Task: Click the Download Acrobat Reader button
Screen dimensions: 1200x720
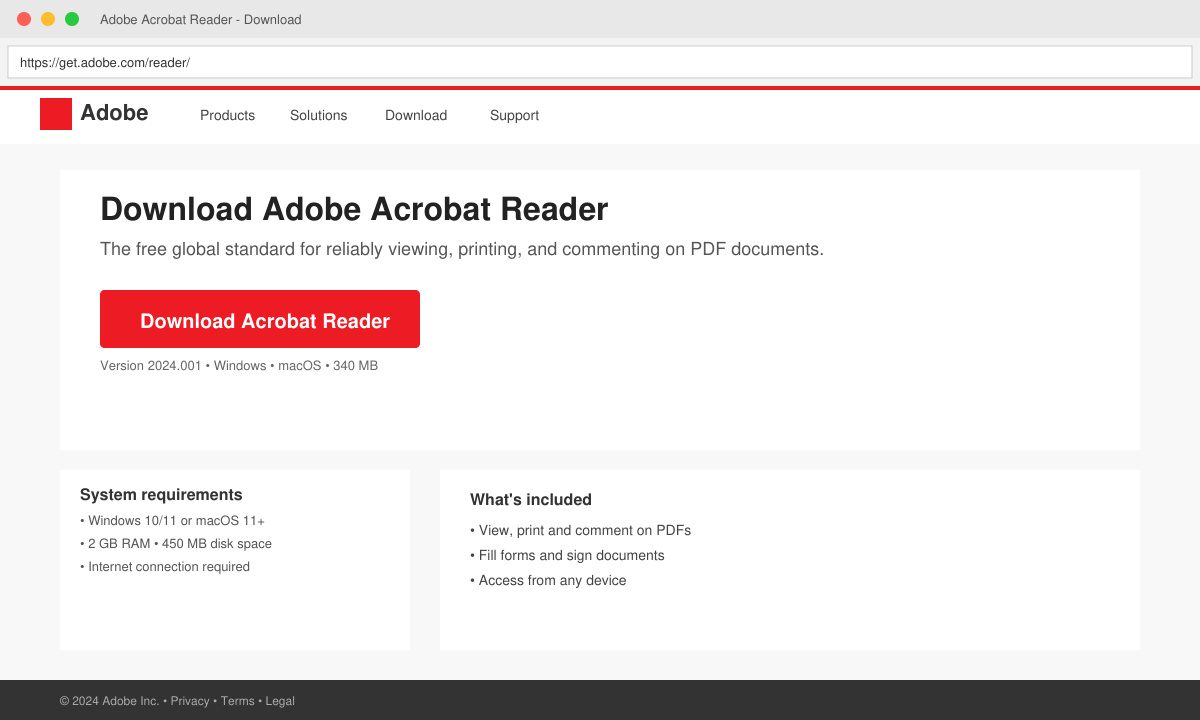Action: pyautogui.click(x=260, y=319)
